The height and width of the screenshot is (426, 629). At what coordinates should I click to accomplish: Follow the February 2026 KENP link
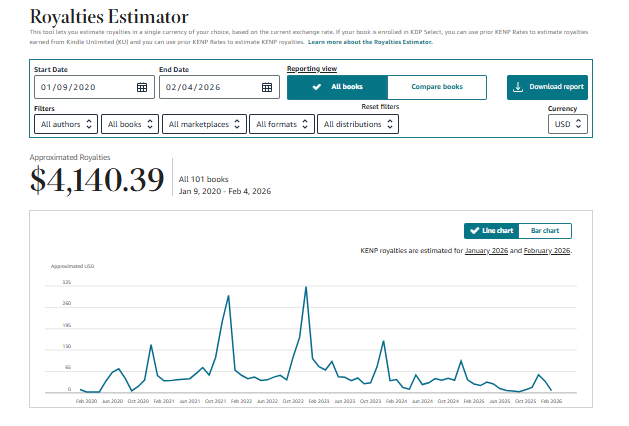pyautogui.click(x=546, y=250)
